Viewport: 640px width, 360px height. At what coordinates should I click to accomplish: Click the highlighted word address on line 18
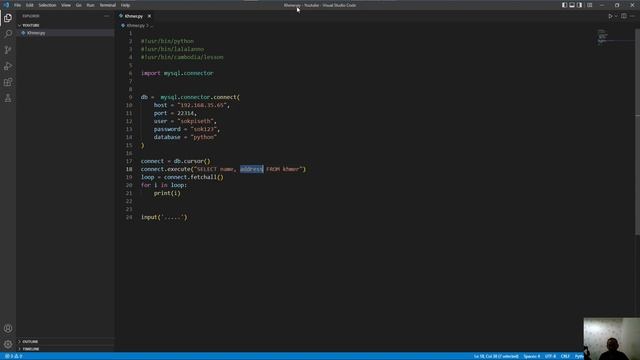pos(251,169)
